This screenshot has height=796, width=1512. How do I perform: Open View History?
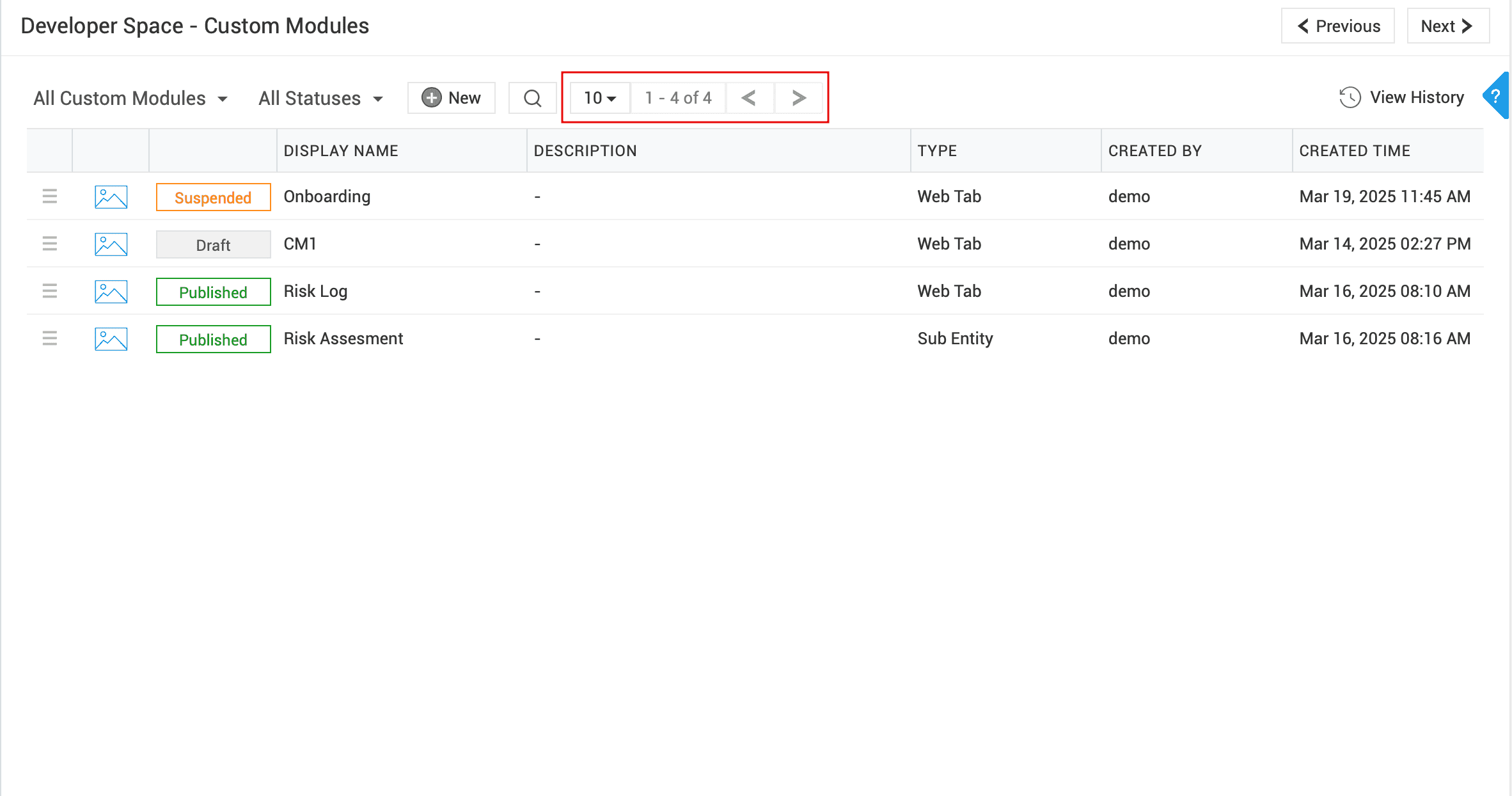point(1401,97)
